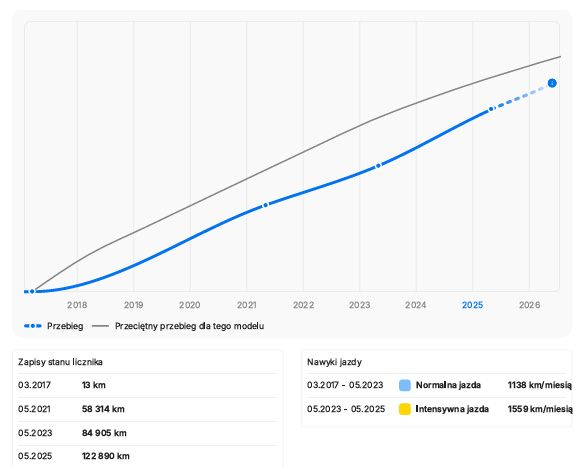Click the projected 2026 endpoint circle marker
Viewport: 585px width, 468px height.
click(x=552, y=83)
